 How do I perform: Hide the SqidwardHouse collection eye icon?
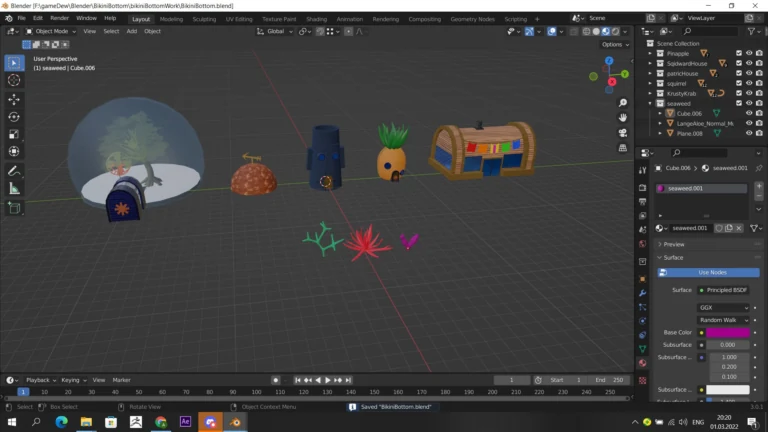(749, 63)
